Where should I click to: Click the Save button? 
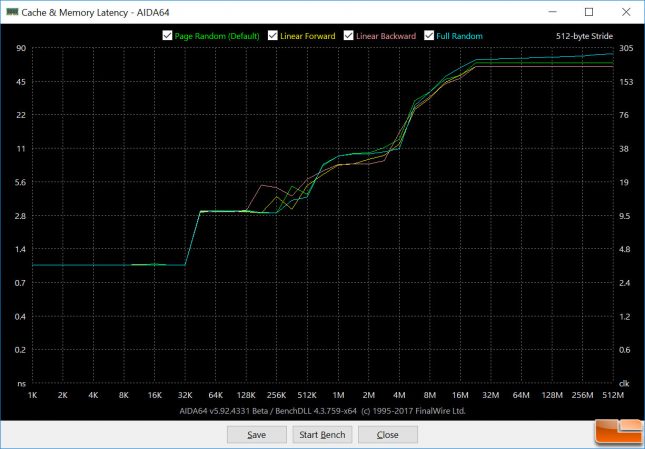(257, 435)
